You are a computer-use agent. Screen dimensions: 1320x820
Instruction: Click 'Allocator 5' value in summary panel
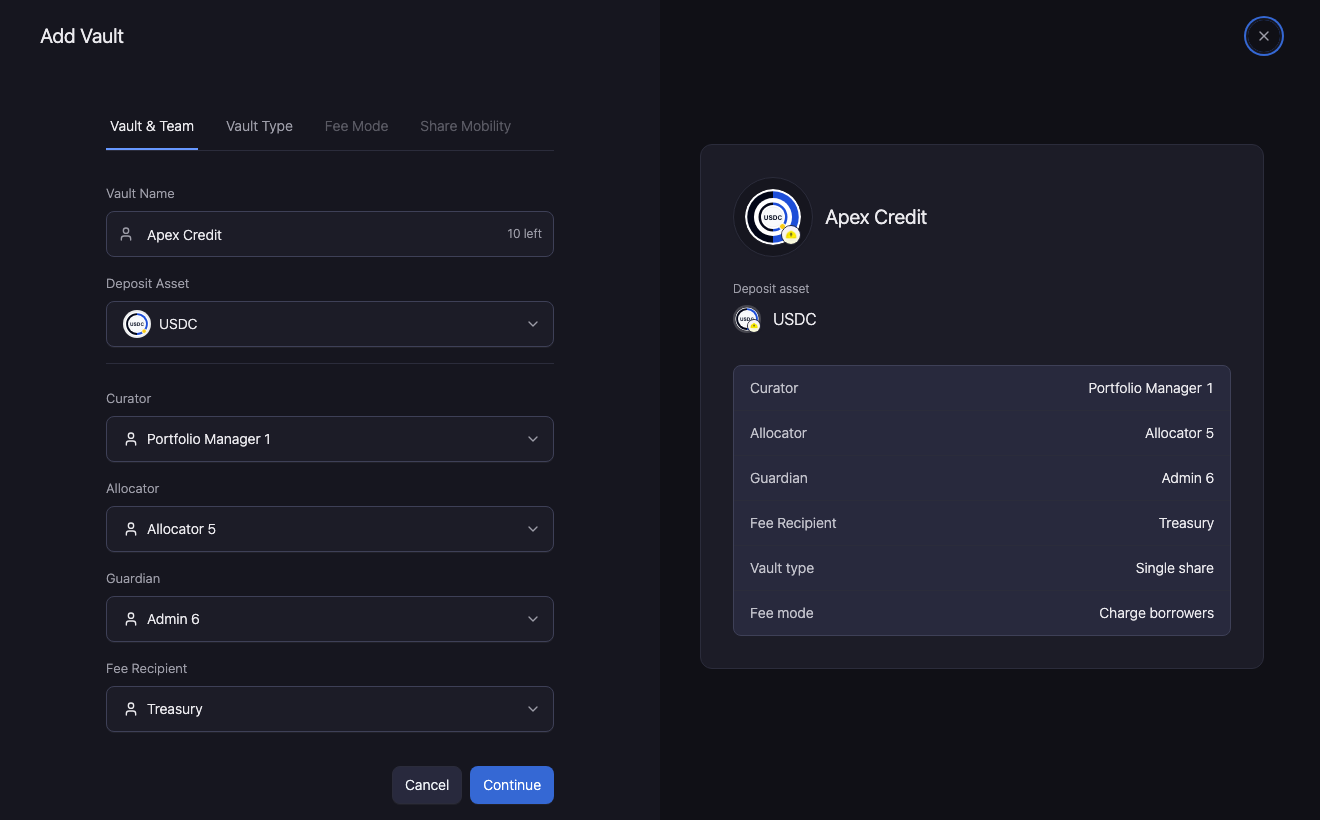pyautogui.click(x=1179, y=433)
